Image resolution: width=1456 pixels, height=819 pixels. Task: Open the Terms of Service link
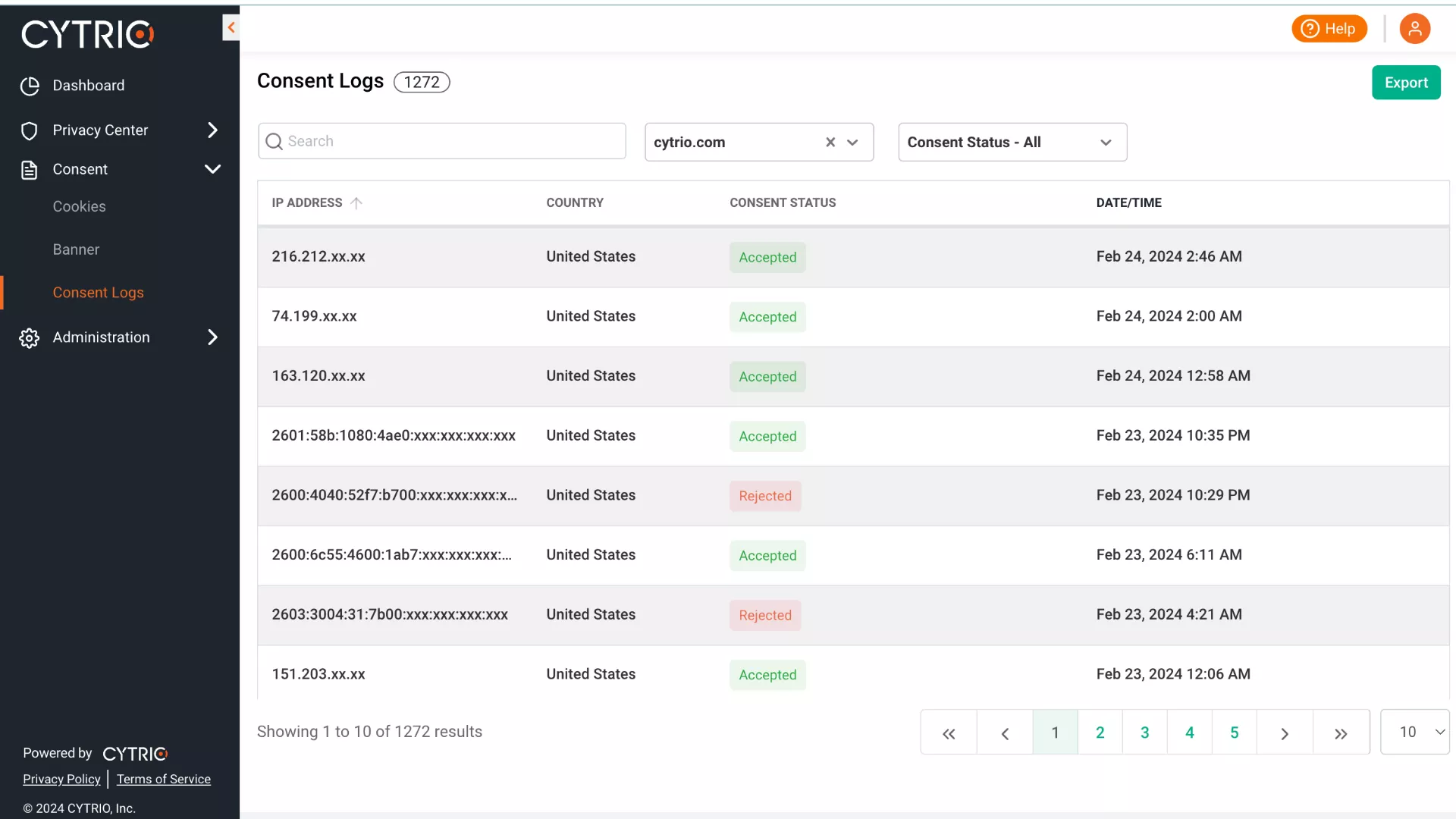(x=164, y=779)
